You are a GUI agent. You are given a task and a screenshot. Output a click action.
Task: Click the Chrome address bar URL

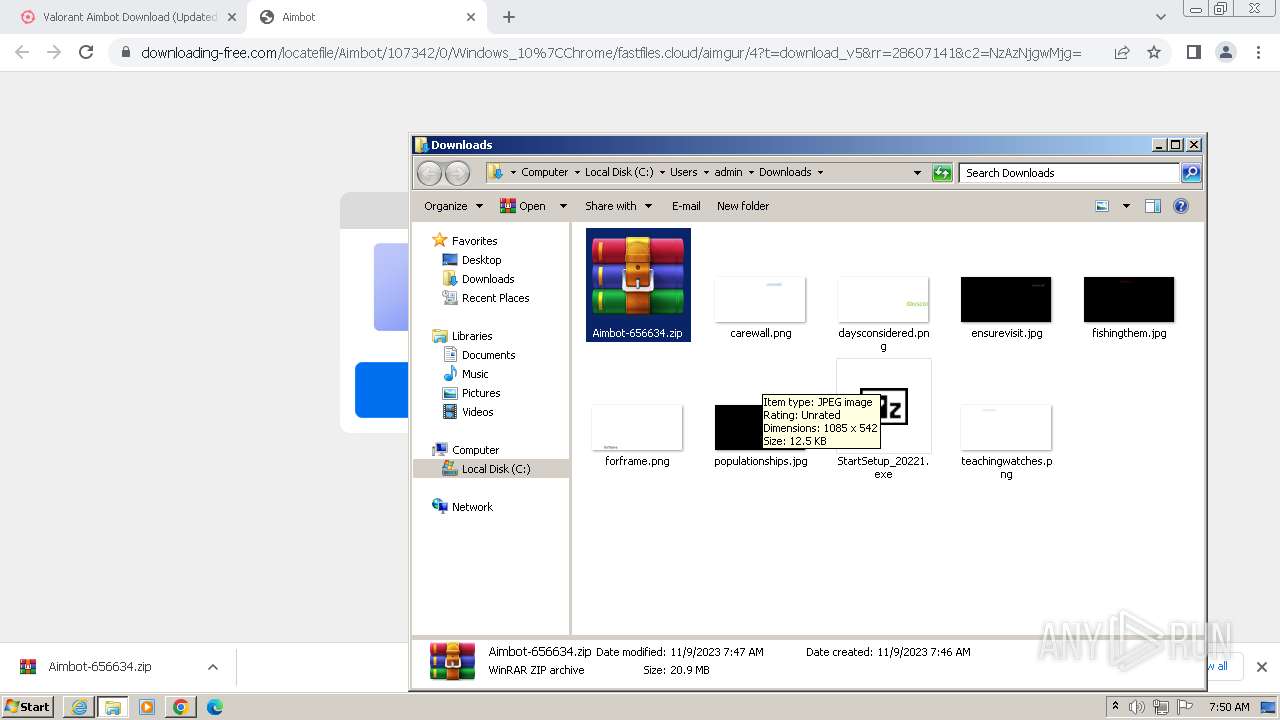click(611, 53)
